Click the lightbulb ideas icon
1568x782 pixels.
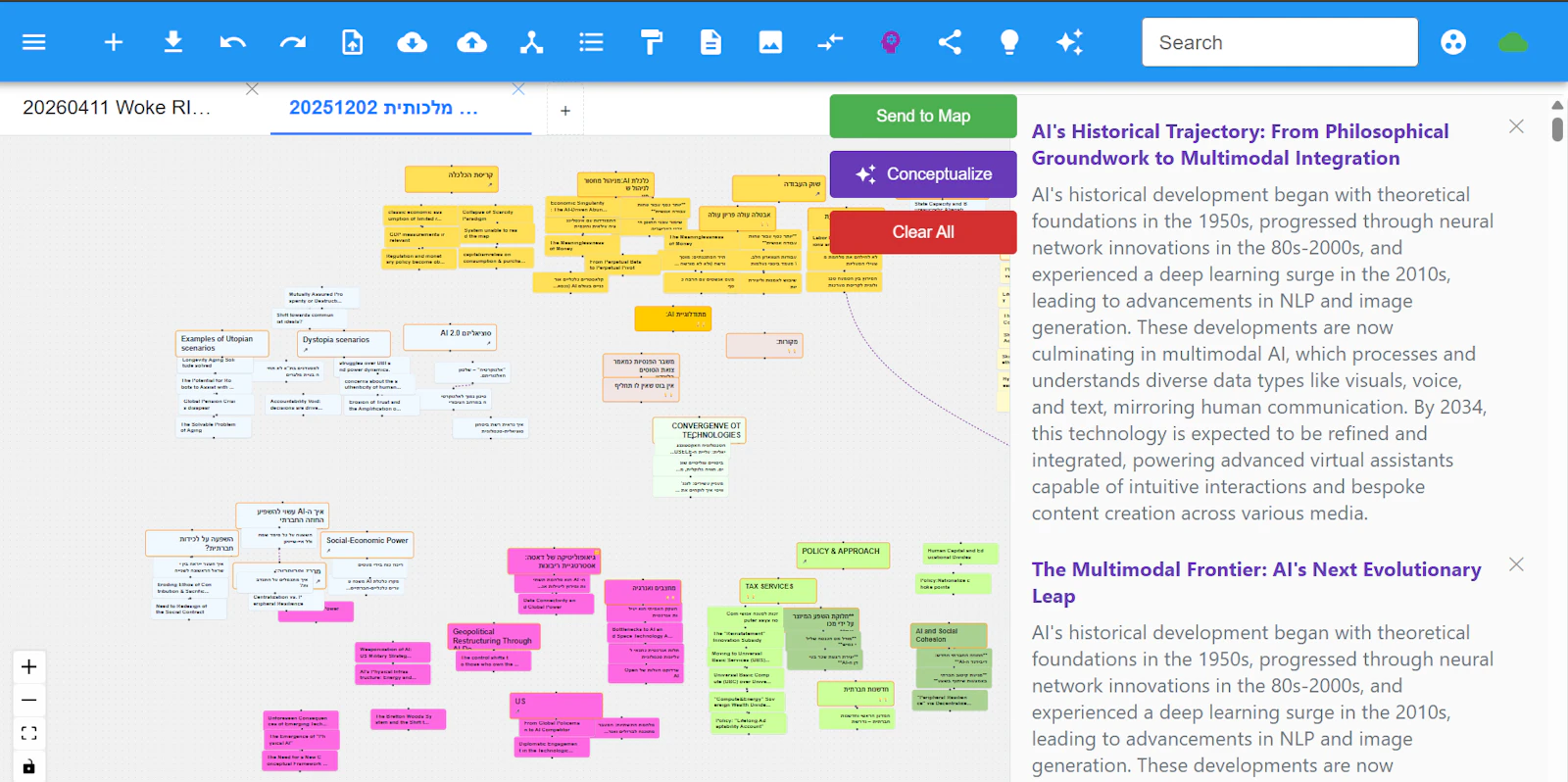[x=1009, y=42]
